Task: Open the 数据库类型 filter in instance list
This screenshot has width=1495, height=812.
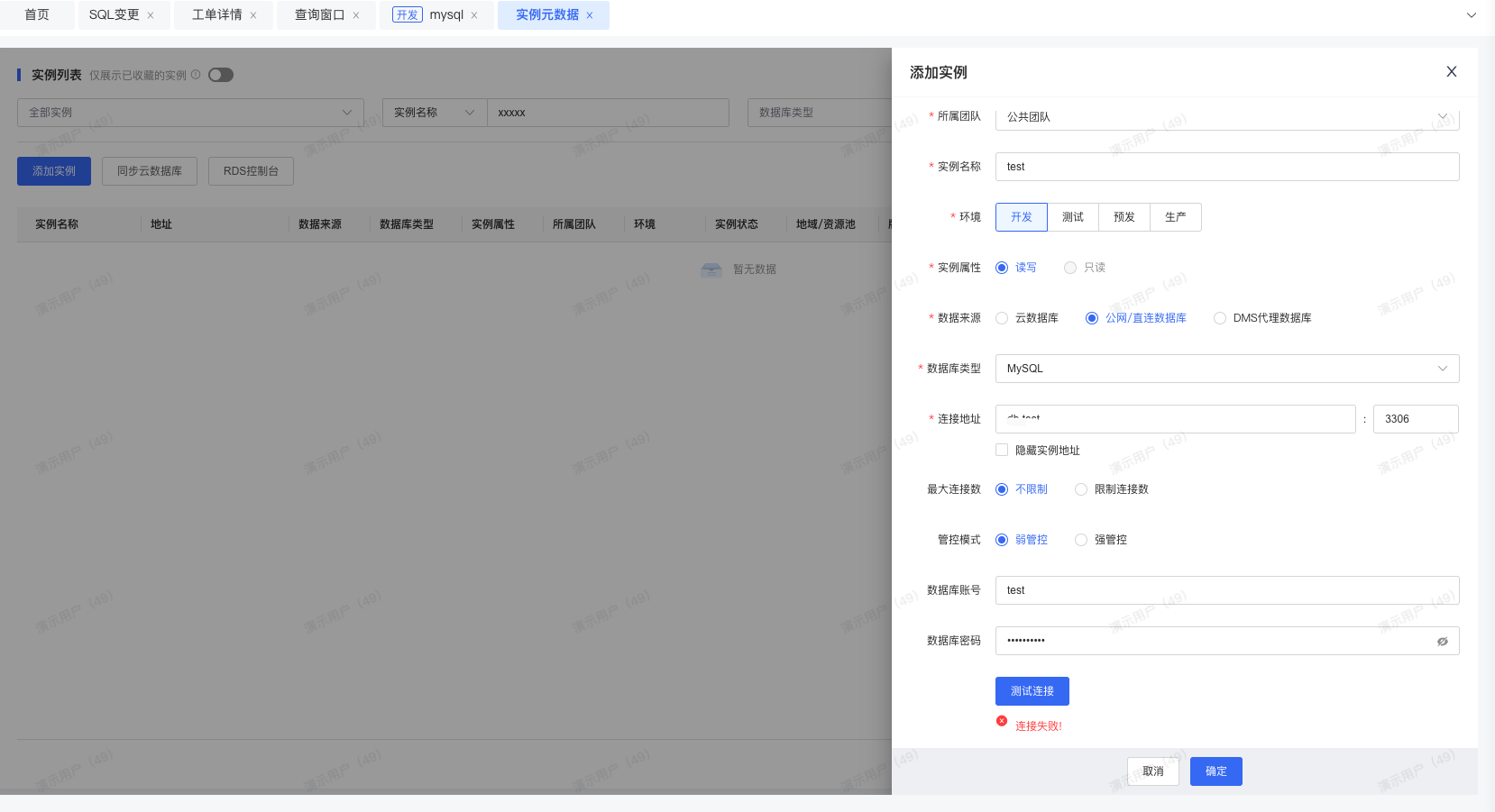Action: [x=819, y=113]
